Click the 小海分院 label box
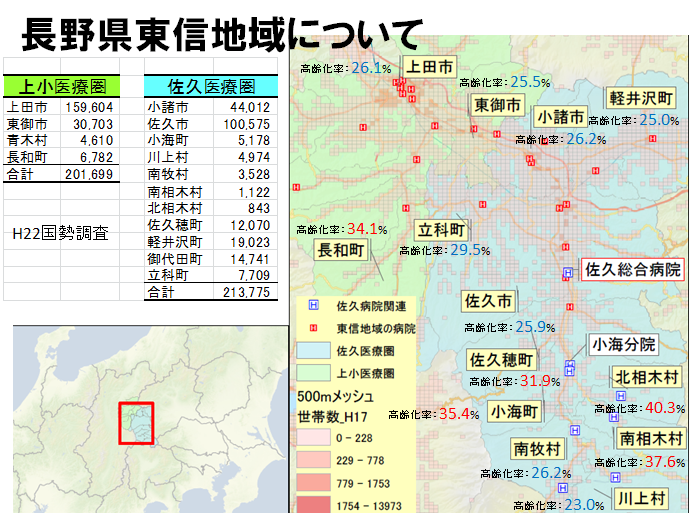 pos(623,344)
